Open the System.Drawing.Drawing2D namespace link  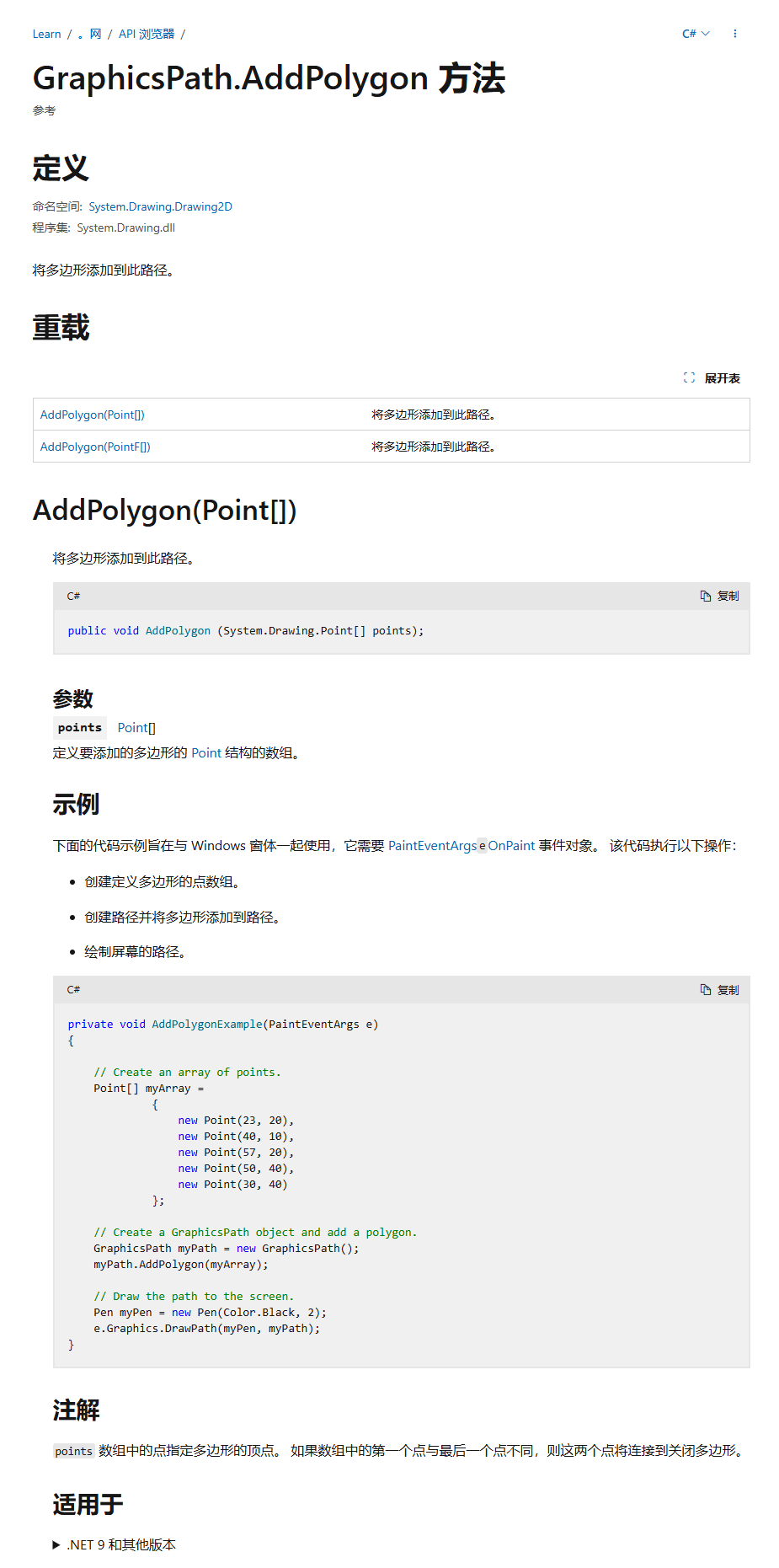tap(160, 206)
